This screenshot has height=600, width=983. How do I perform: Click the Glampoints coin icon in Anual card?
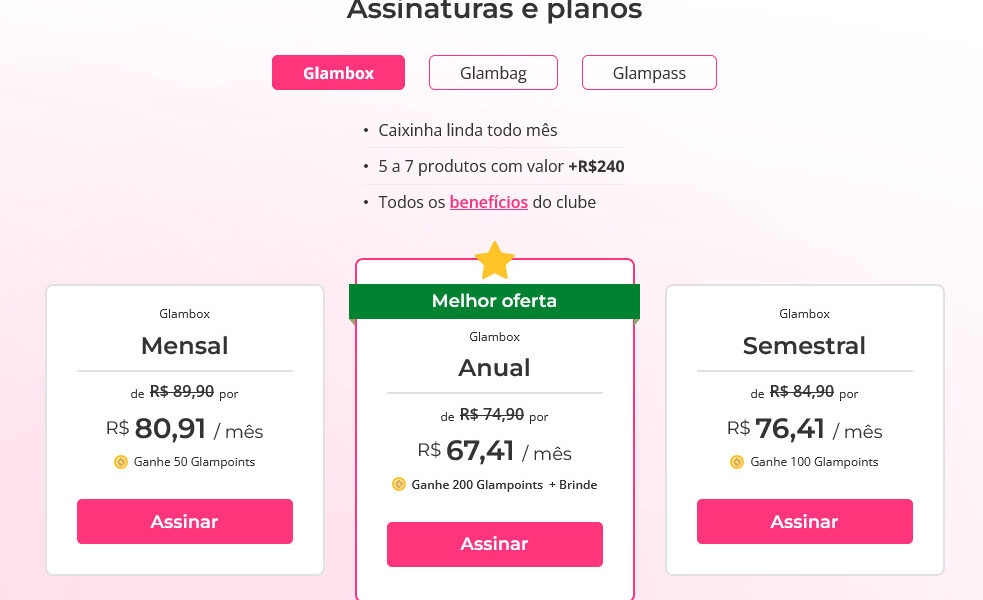click(x=399, y=484)
